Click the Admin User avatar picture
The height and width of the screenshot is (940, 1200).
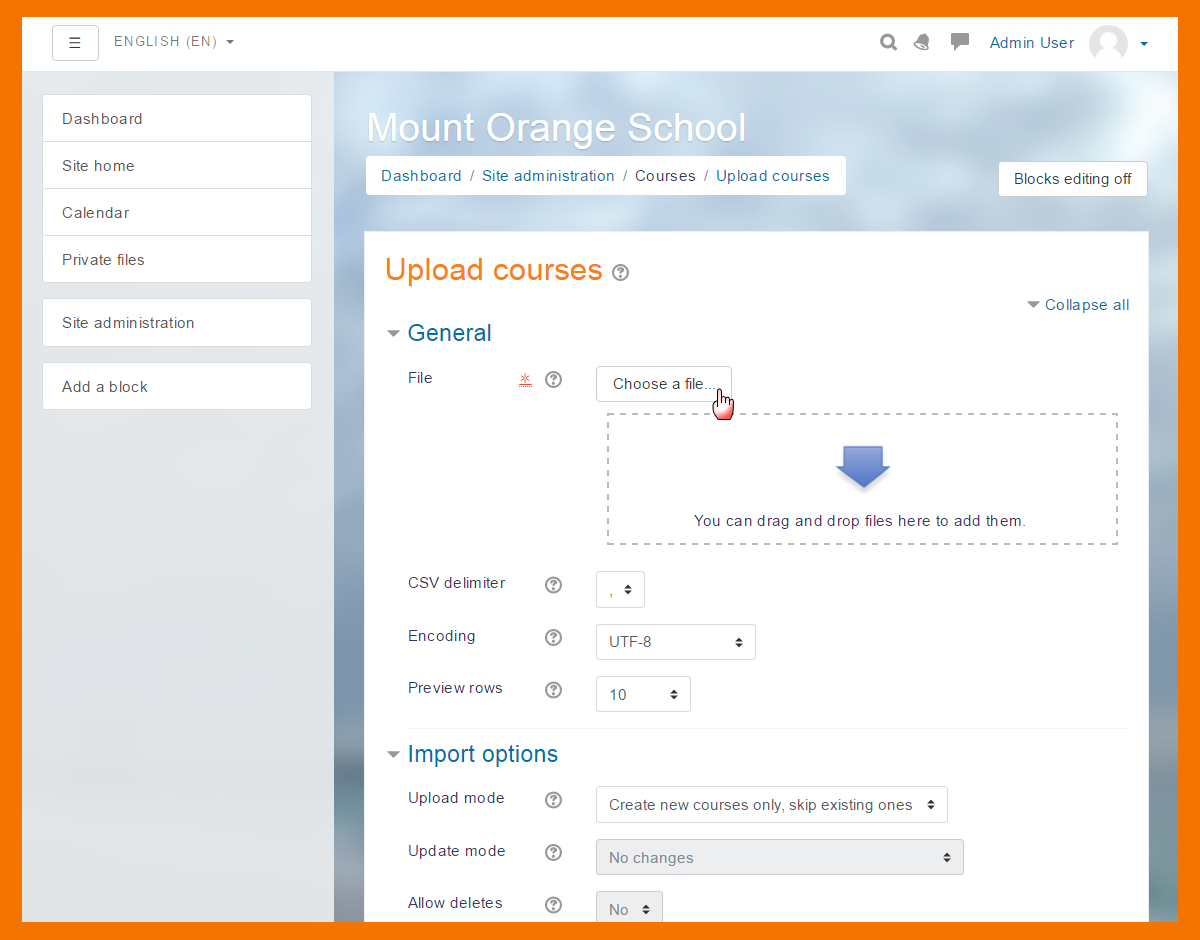(x=1108, y=43)
